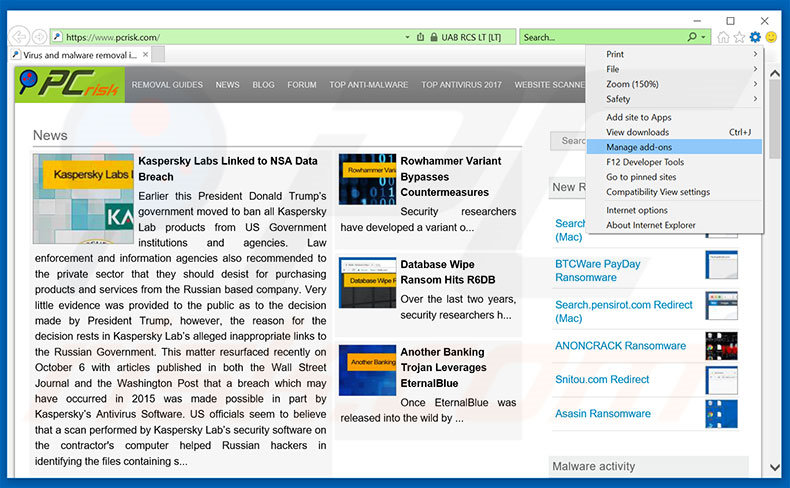Expand the Safety submenu

pyautogui.click(x=675, y=99)
